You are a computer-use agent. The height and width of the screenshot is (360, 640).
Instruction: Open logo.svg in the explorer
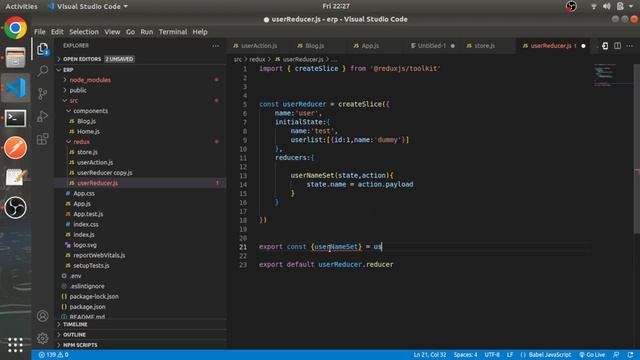pos(140,245)
